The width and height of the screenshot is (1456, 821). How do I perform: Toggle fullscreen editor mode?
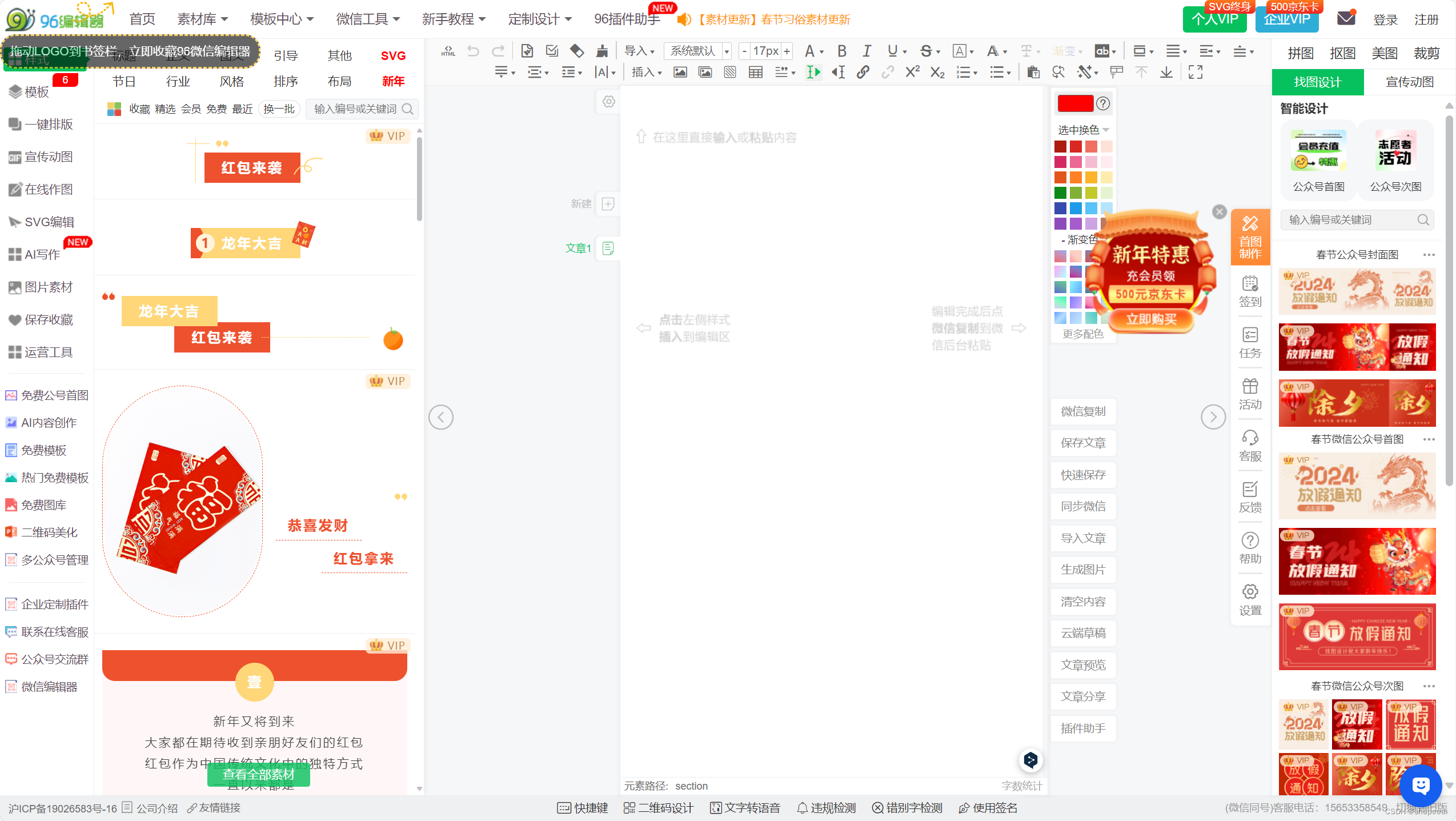click(x=1195, y=73)
